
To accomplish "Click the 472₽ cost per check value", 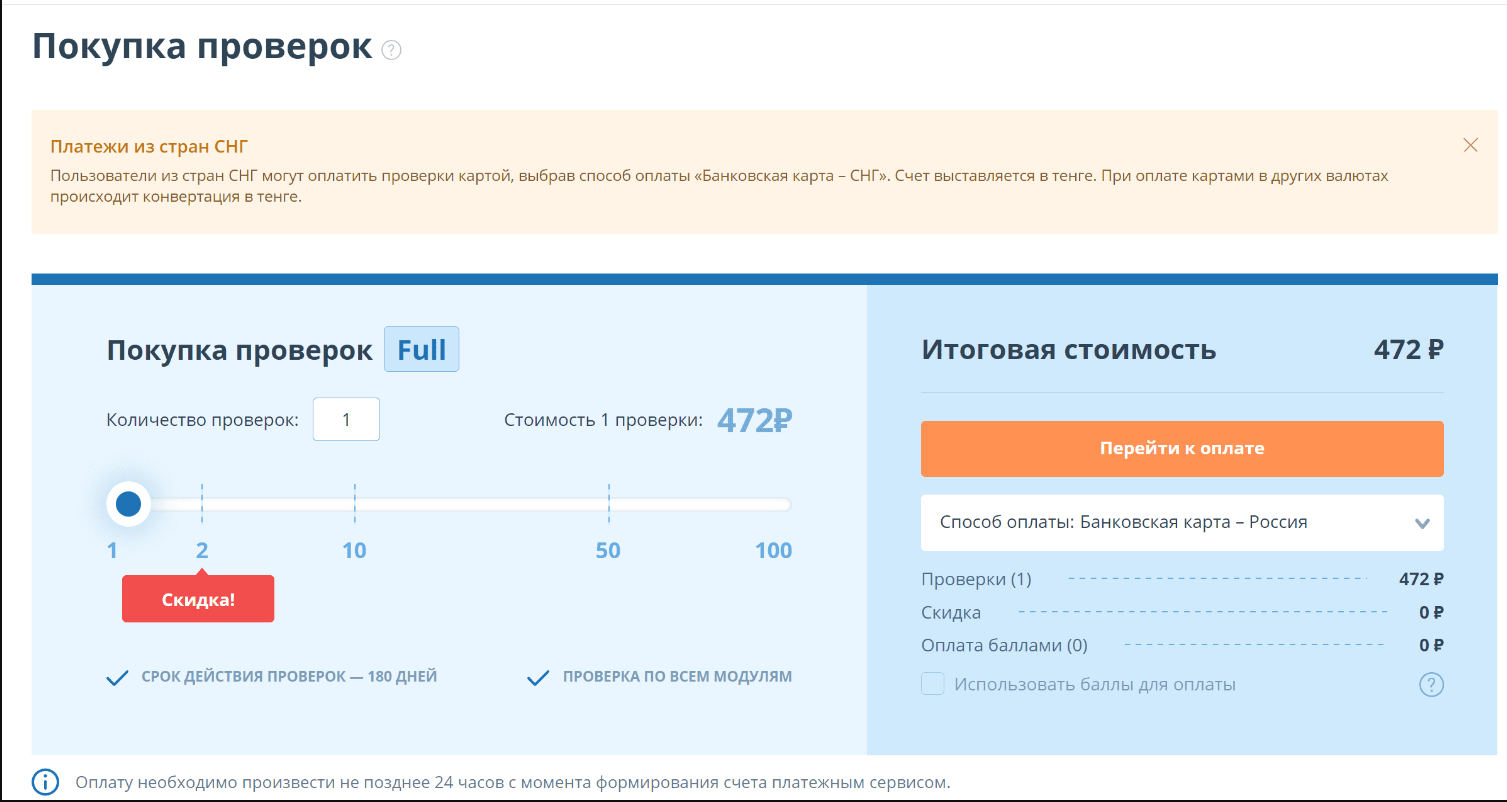I will coord(754,420).
